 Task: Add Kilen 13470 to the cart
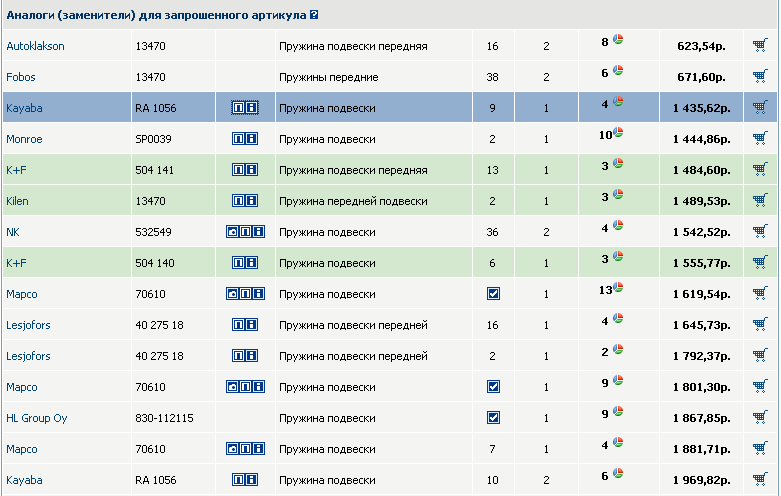point(760,201)
